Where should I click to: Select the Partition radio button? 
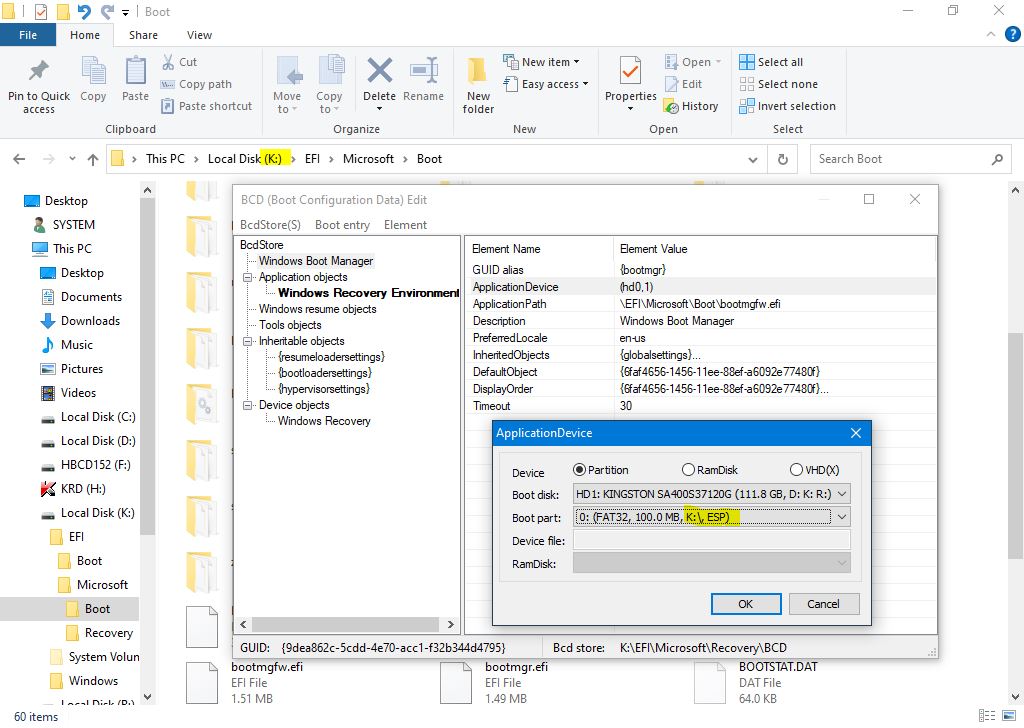point(580,470)
